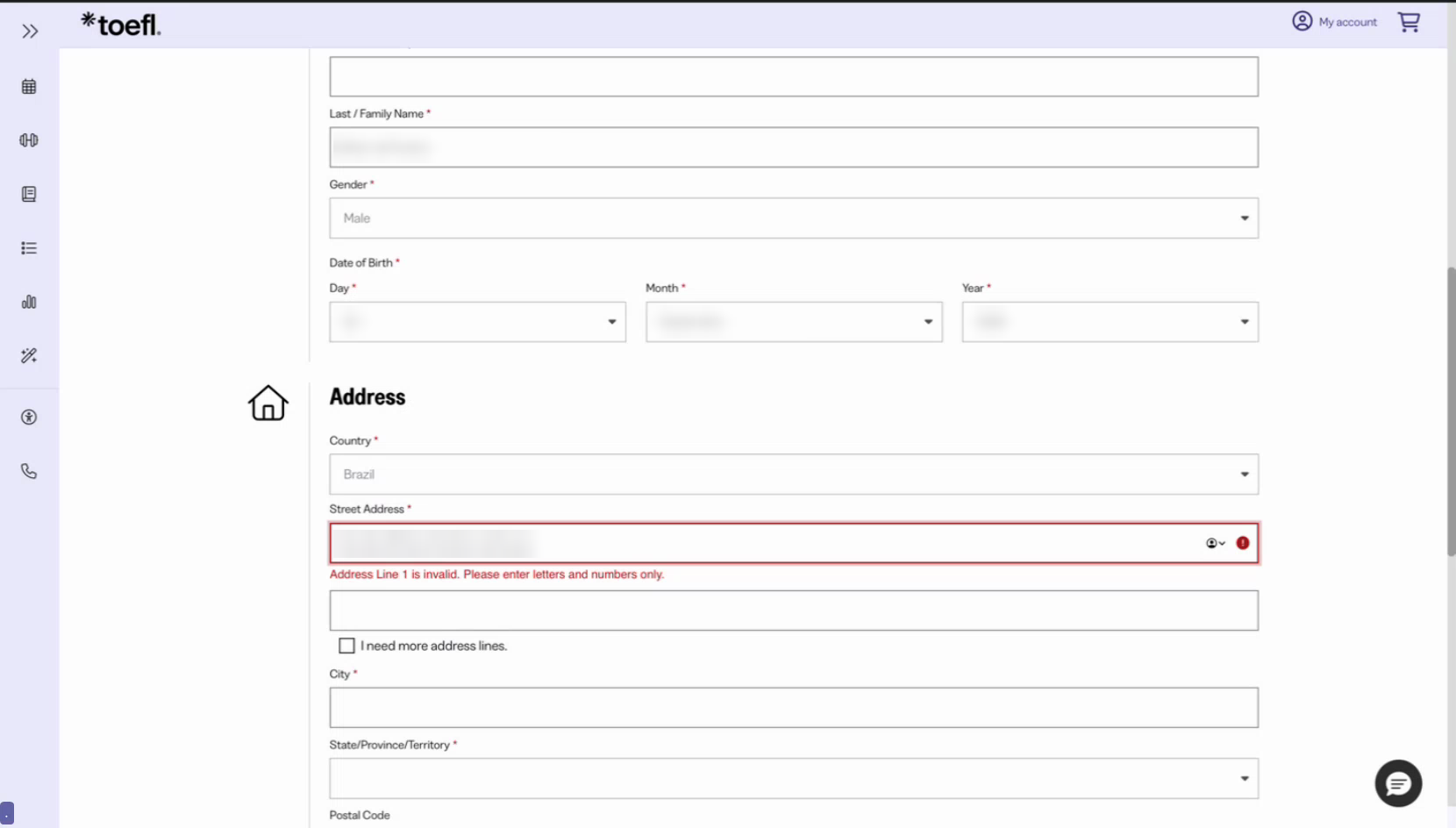Screen dimensions: 1456x828
Task: Open the document icon in sidebar
Action: [29, 194]
